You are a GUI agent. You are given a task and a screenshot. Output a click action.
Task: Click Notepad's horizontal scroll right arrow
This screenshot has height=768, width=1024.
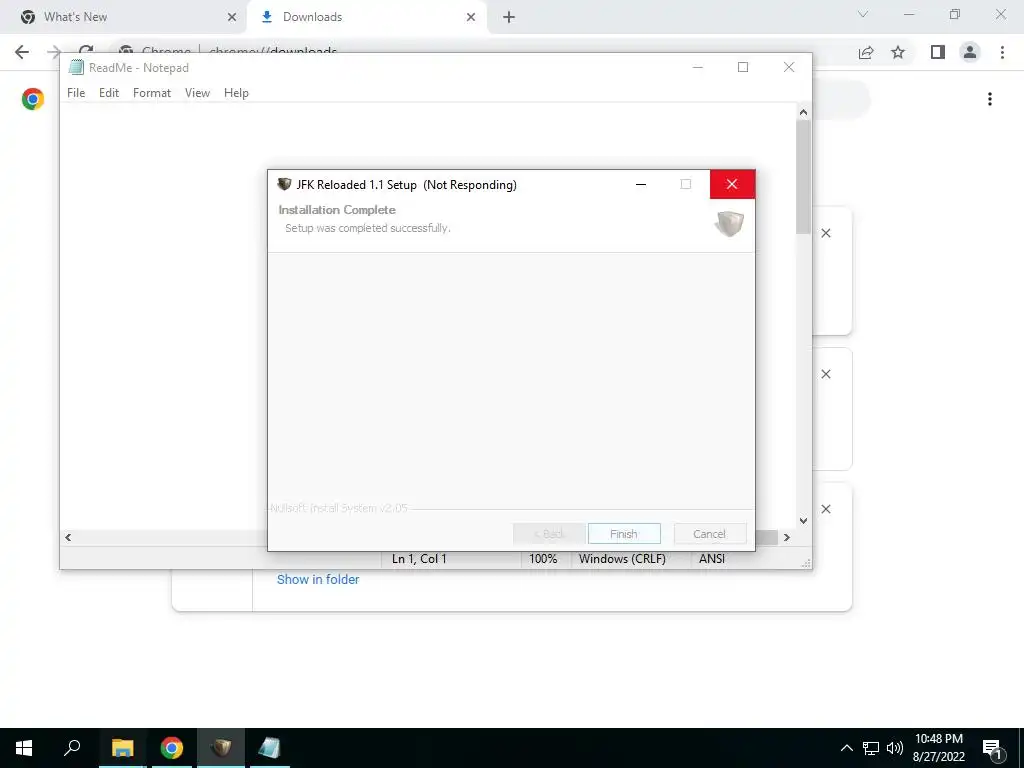pyautogui.click(x=787, y=537)
